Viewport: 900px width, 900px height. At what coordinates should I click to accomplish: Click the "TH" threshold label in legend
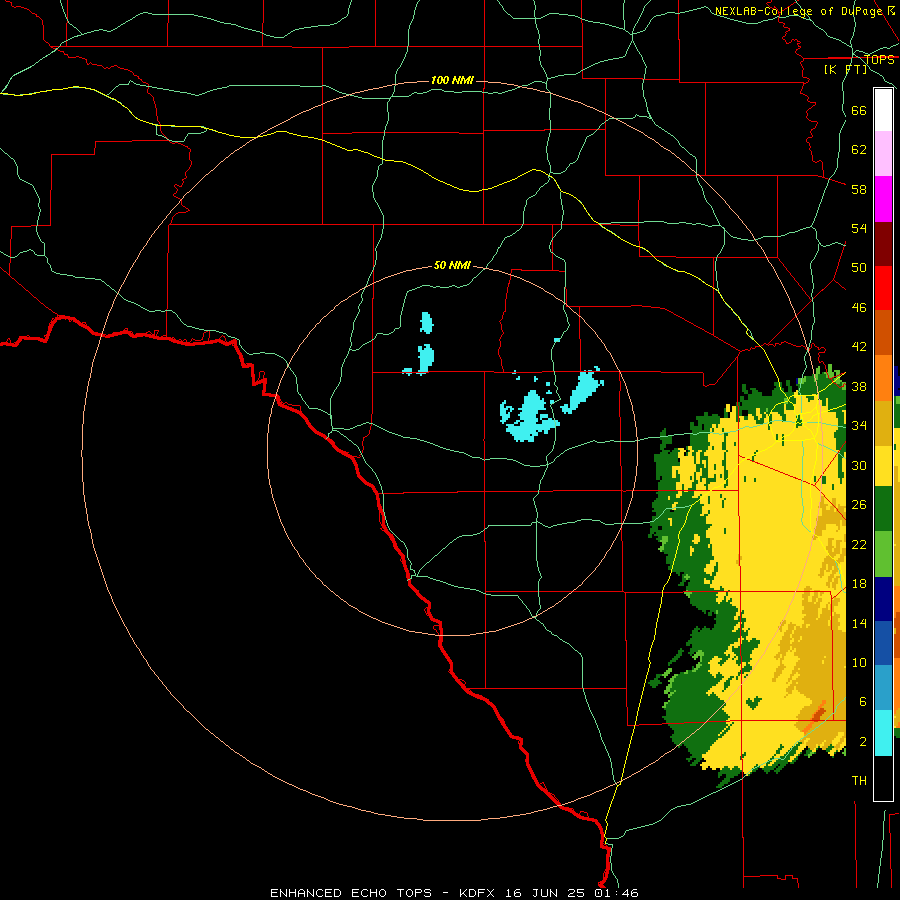pos(859,781)
